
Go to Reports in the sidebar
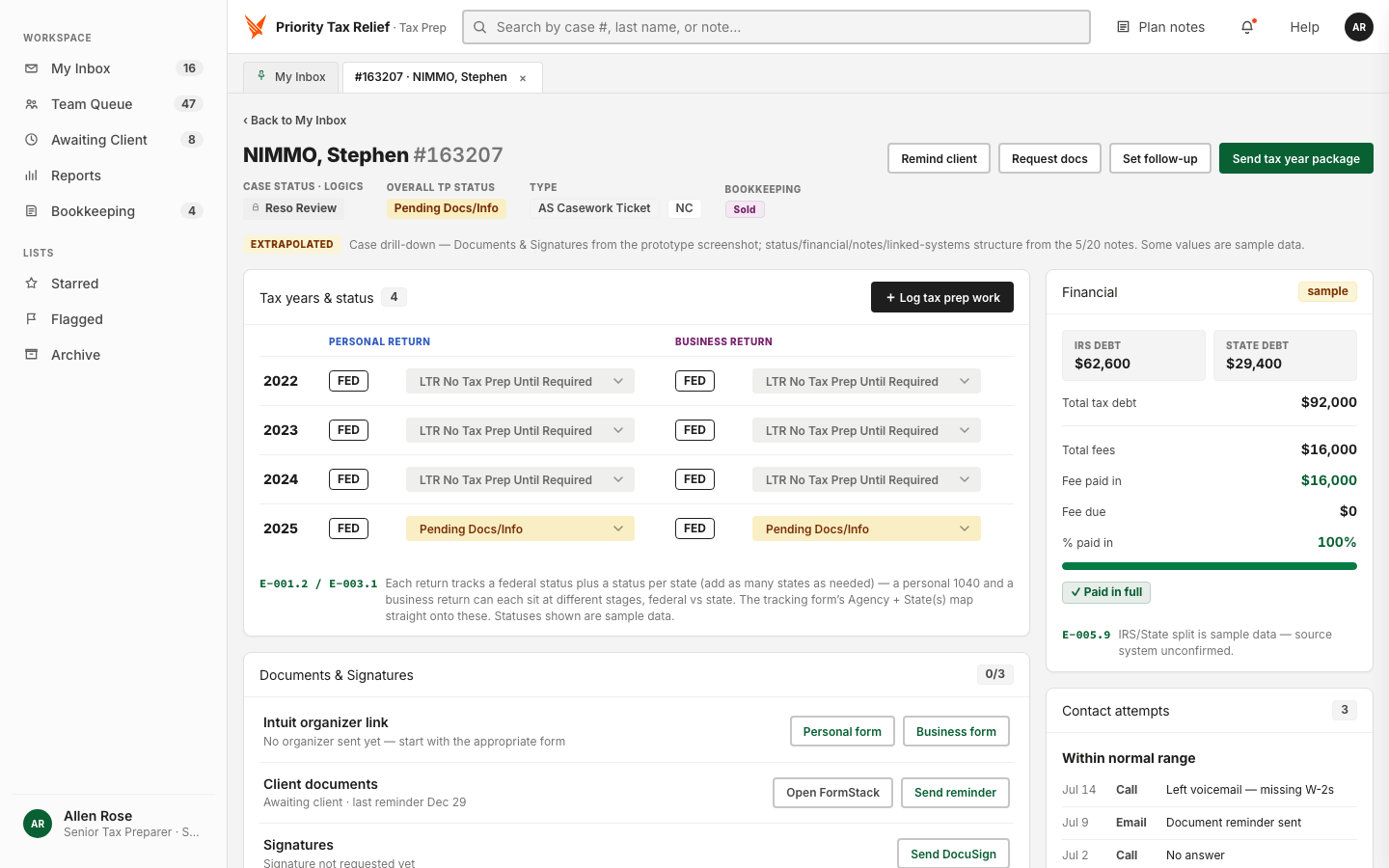[113, 176]
